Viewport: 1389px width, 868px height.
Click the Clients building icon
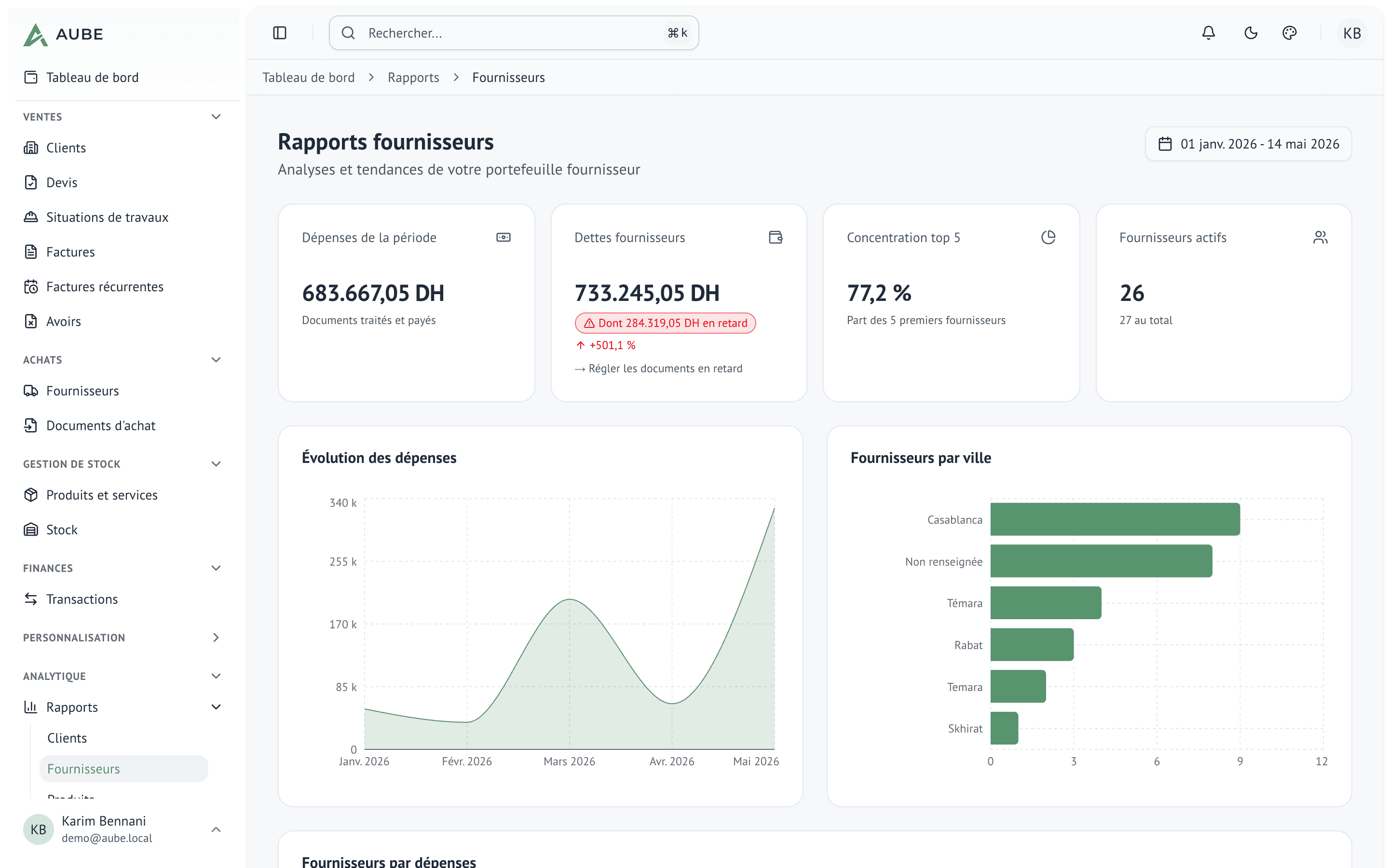[x=31, y=148]
